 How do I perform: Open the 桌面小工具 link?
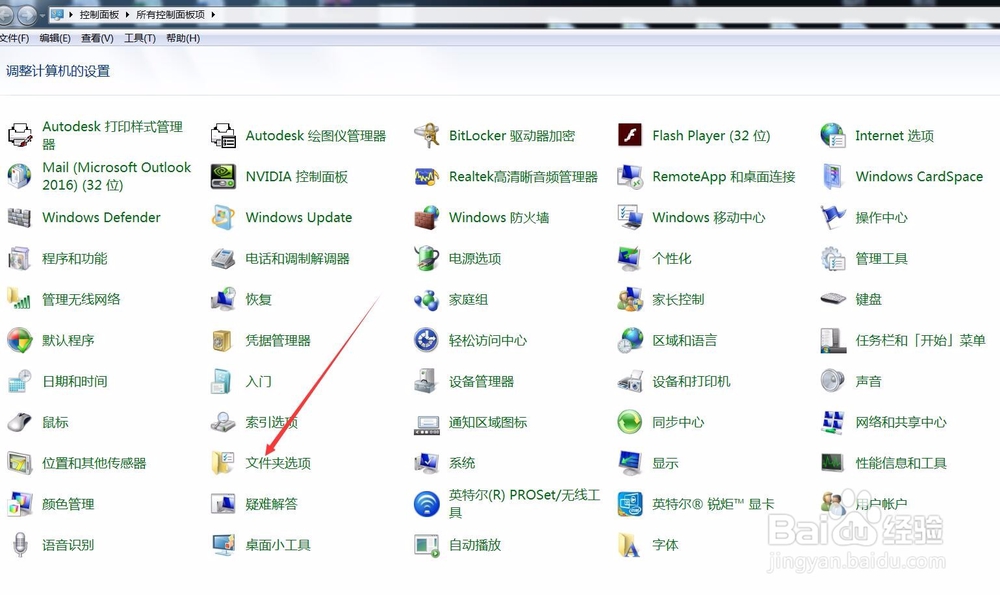278,545
